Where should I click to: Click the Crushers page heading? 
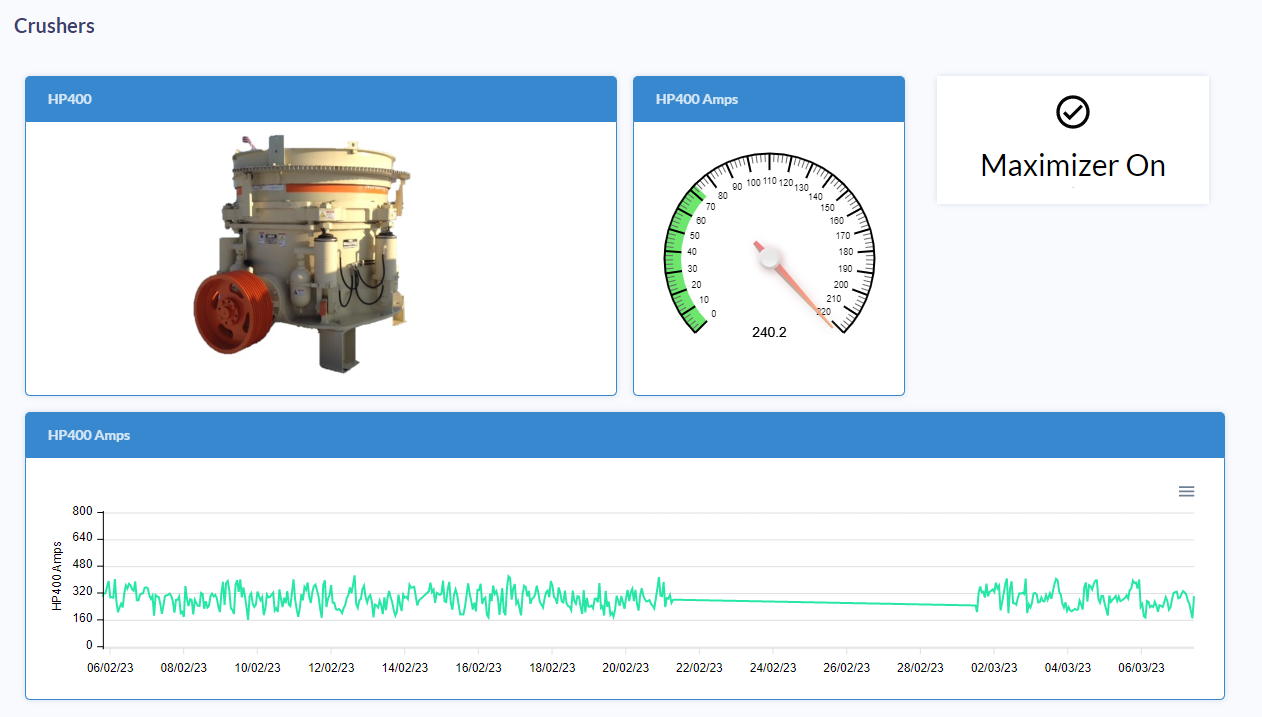(x=54, y=26)
